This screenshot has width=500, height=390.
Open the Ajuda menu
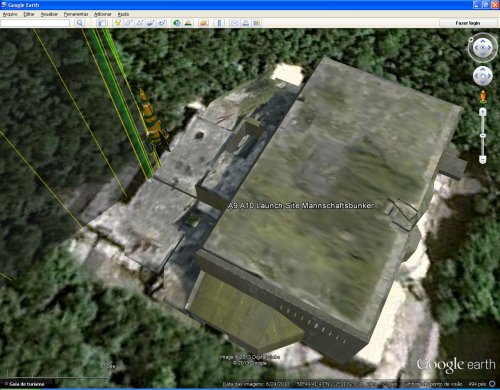click(x=123, y=14)
